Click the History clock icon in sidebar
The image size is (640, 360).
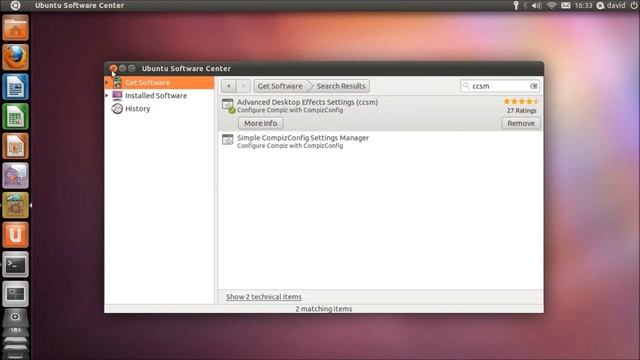117,109
